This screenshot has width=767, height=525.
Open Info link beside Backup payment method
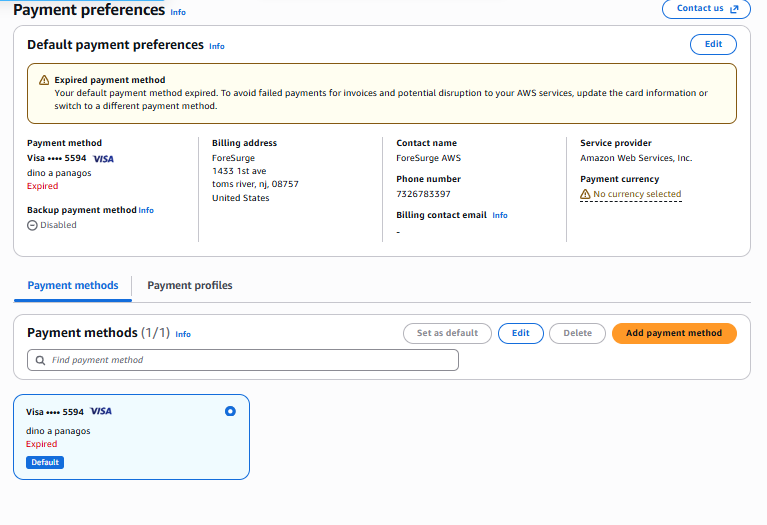[146, 210]
